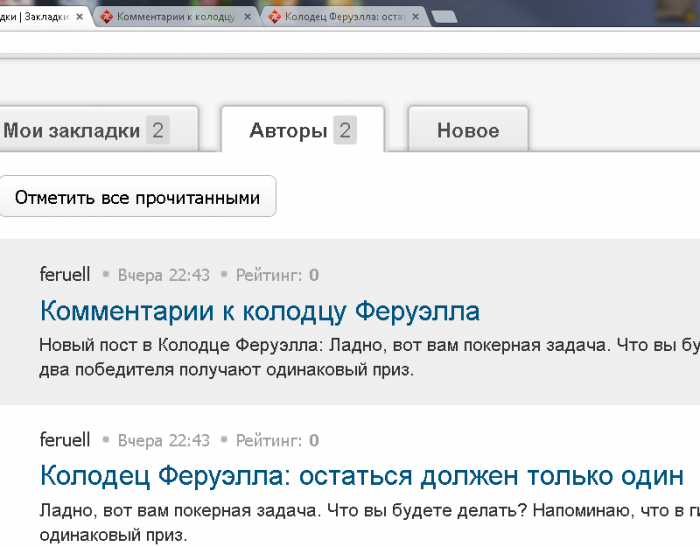This screenshot has width=700, height=547.
Task: Click the feruell author name above Комментарии post
Action: 65,274
